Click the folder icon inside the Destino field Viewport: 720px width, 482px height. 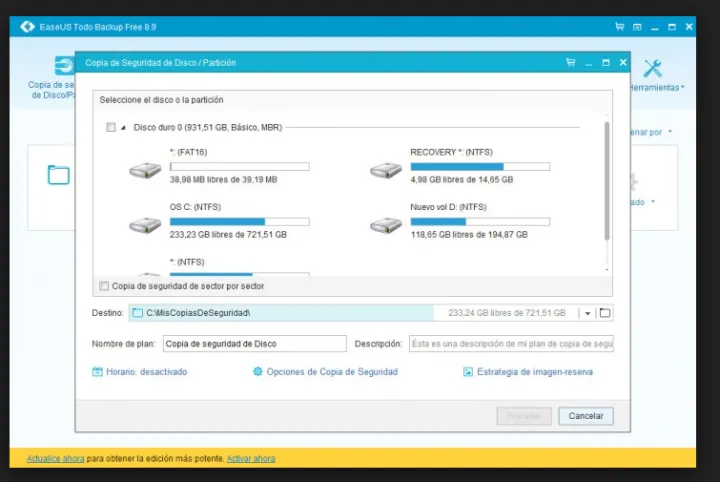click(x=138, y=313)
